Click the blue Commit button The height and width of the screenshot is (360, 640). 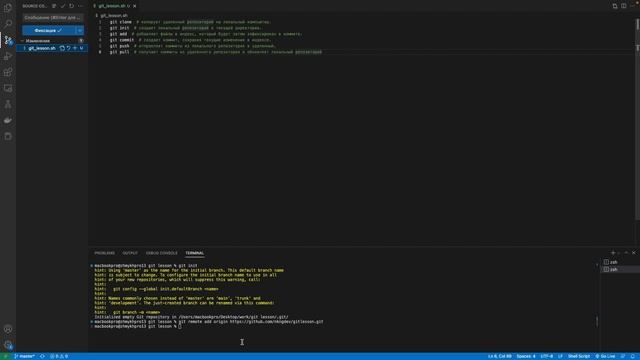point(49,31)
